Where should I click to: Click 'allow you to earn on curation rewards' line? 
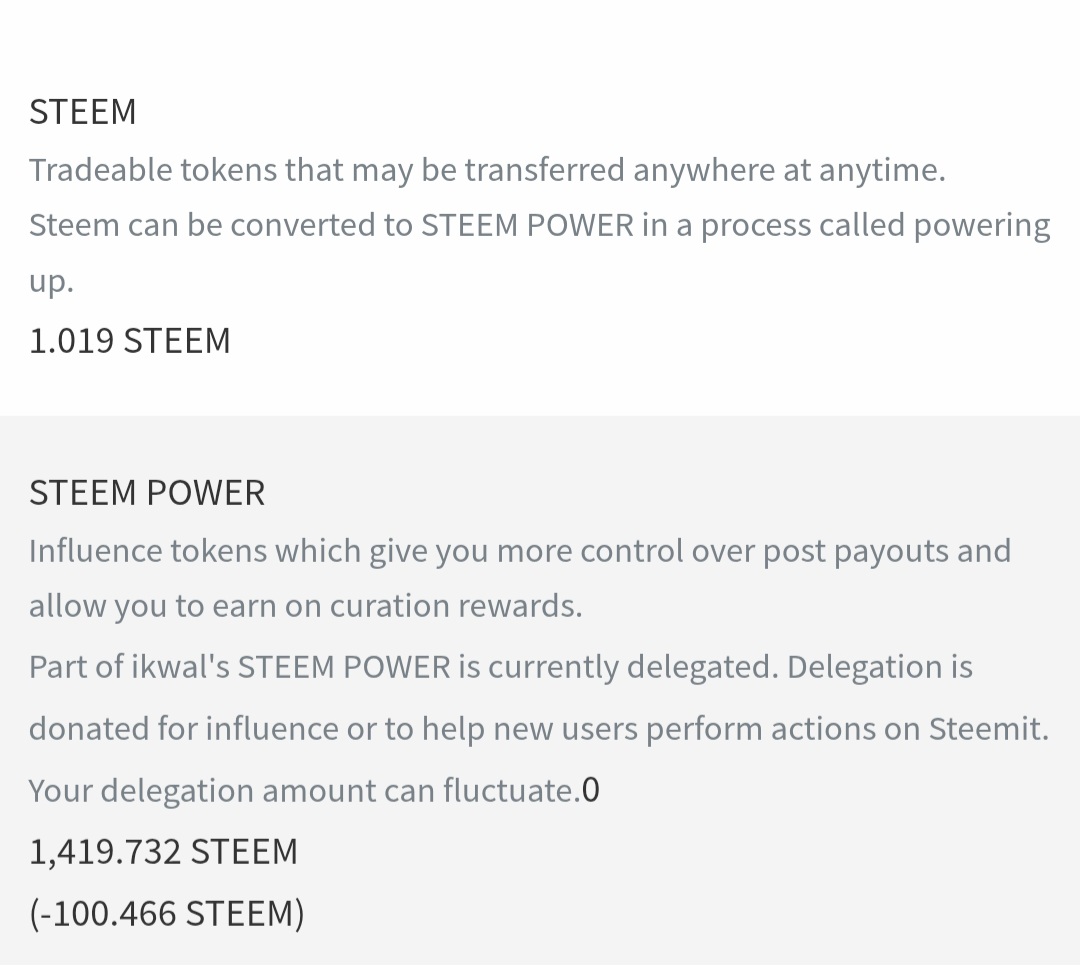[305, 606]
